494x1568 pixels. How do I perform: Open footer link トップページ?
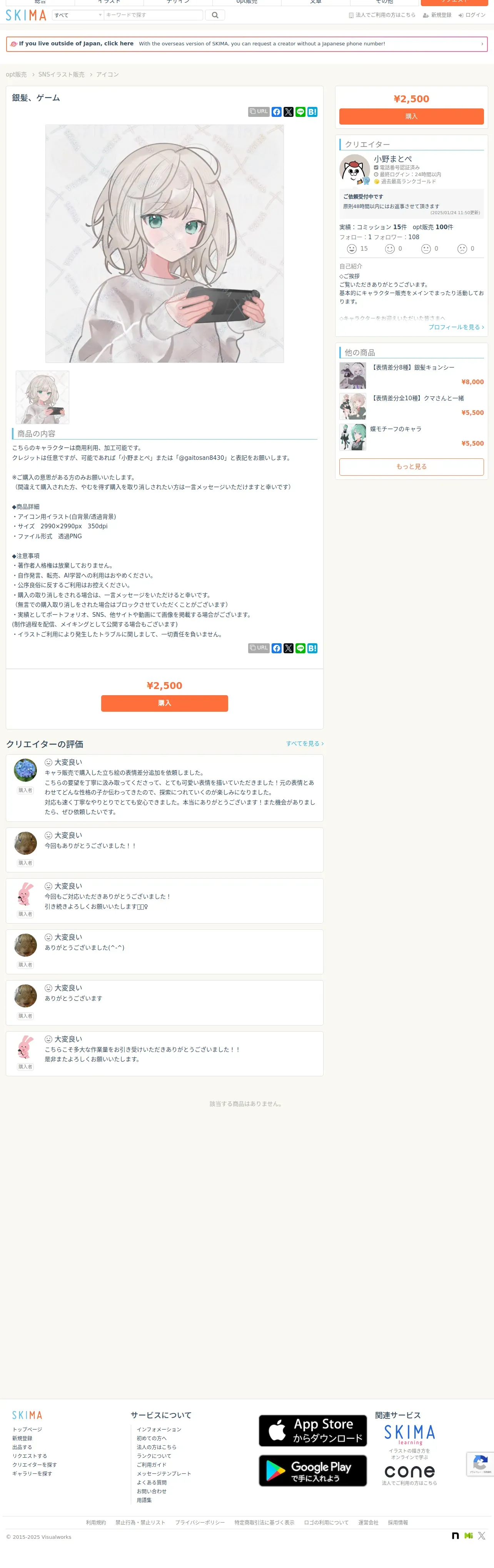[27, 1430]
